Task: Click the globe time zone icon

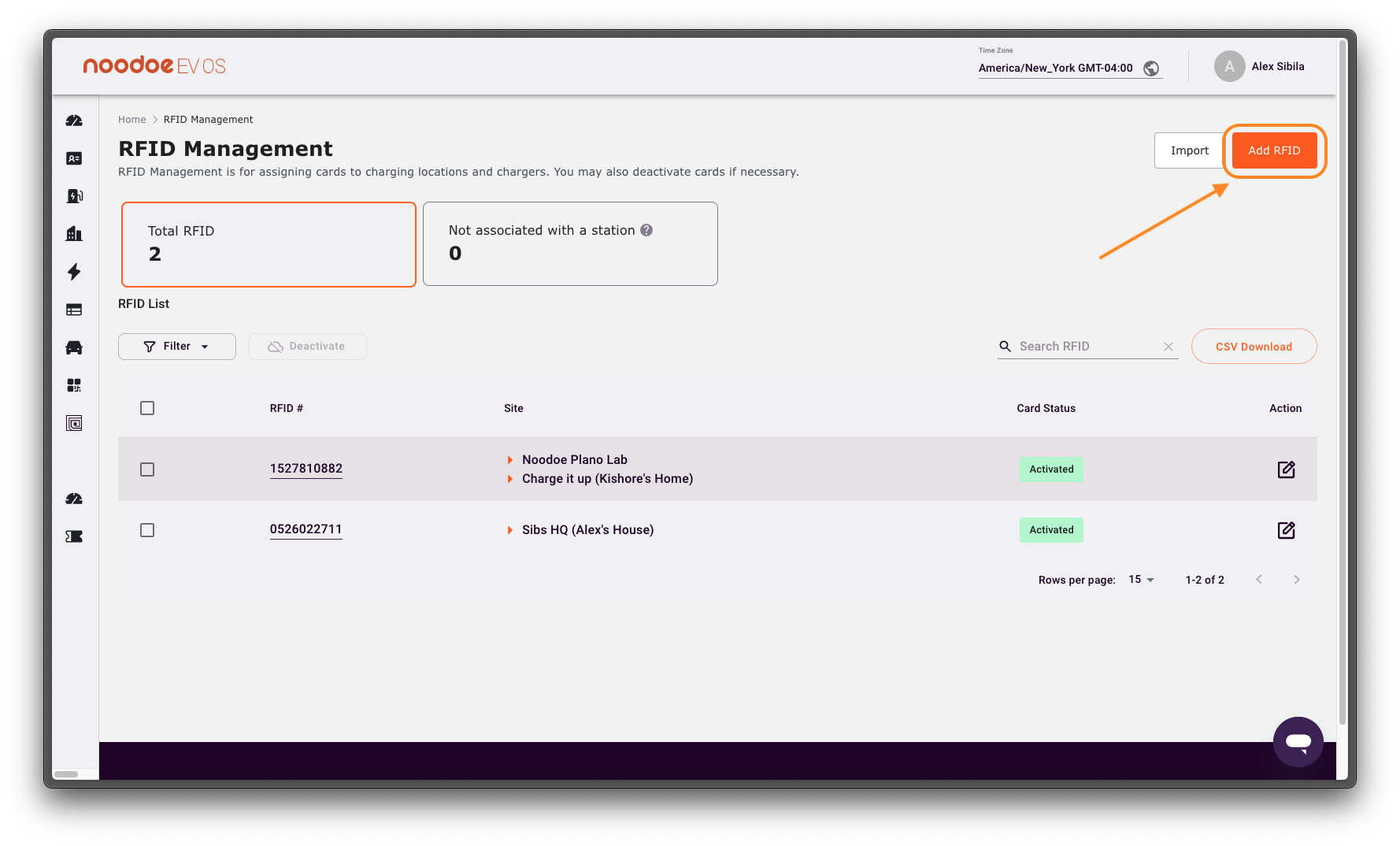Action: pyautogui.click(x=1151, y=69)
